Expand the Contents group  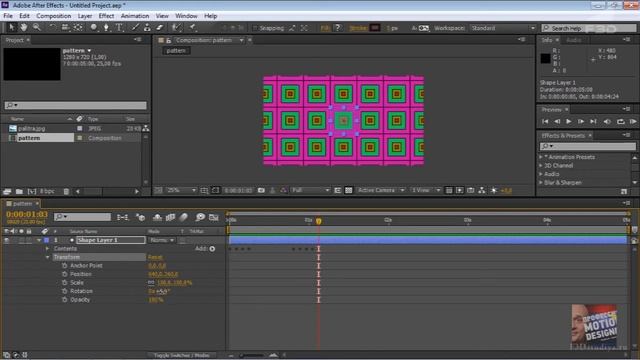(47, 249)
